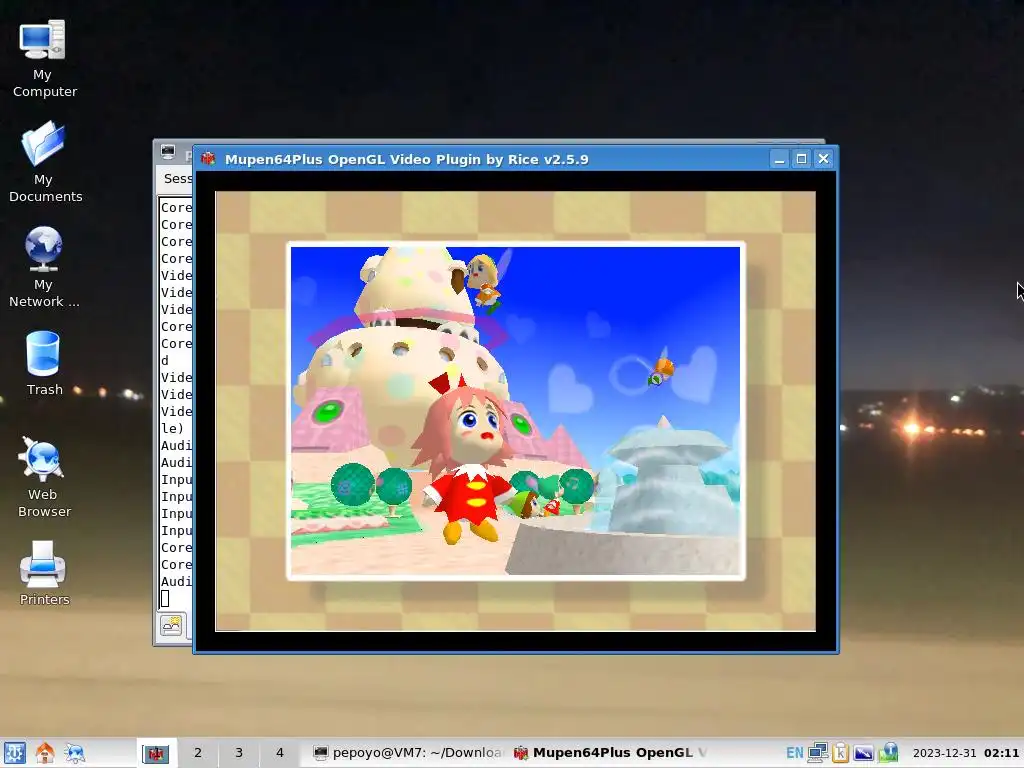1024x768 pixels.
Task: Click the Mupen64Plus window title bar
Action: click(483, 159)
